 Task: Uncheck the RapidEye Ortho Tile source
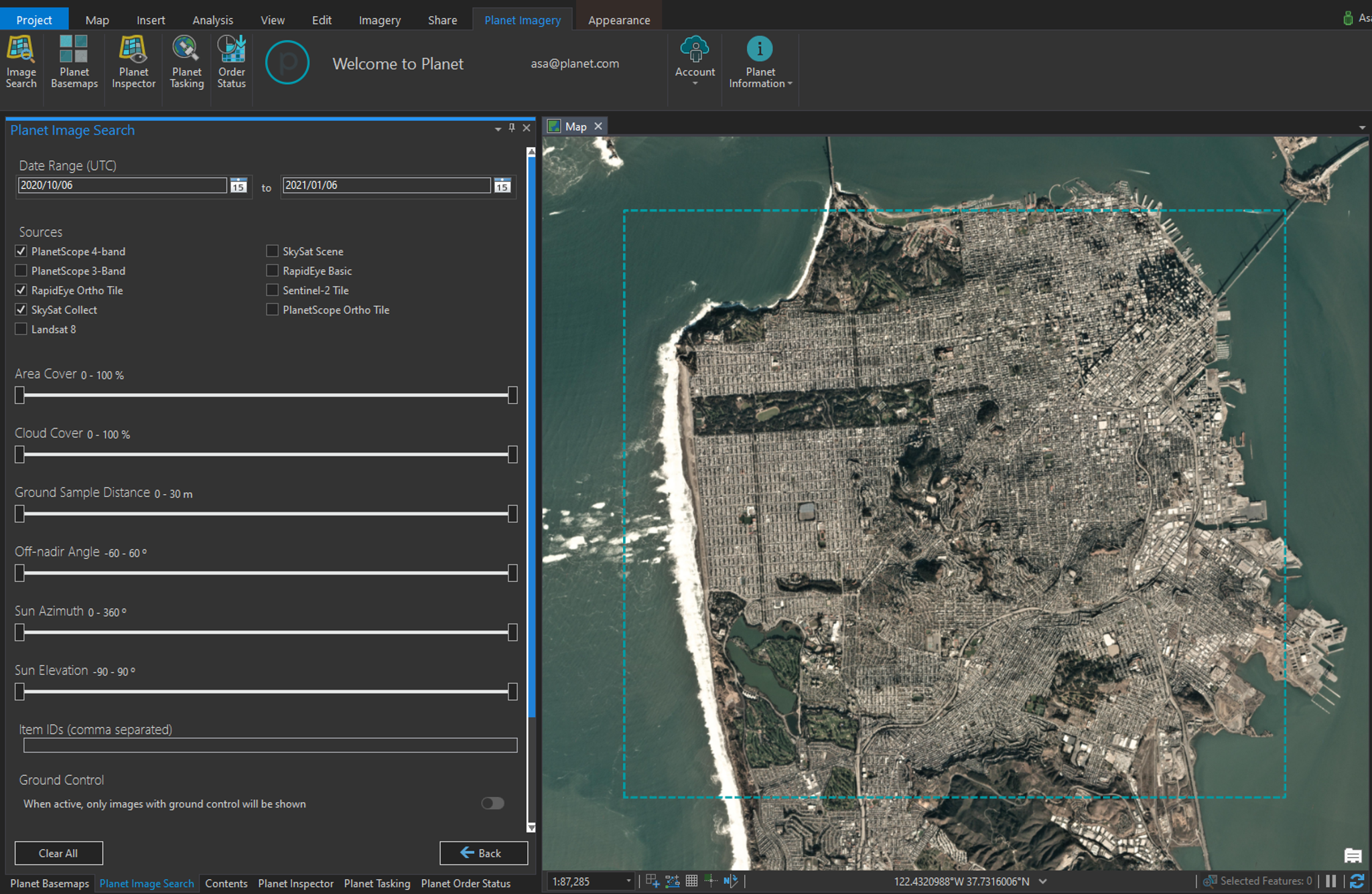point(21,290)
